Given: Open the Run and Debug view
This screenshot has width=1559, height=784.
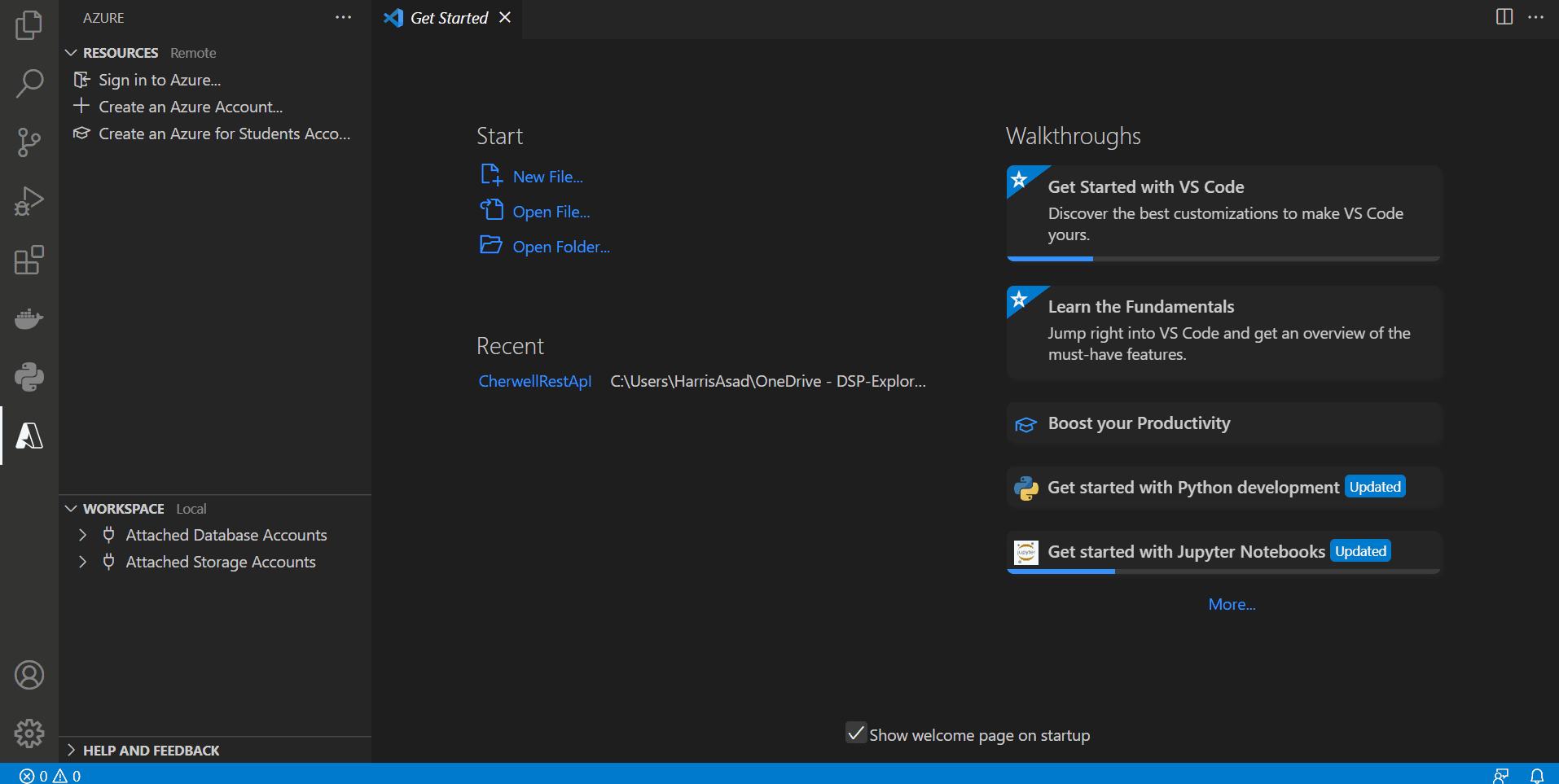Looking at the screenshot, I should click(29, 200).
